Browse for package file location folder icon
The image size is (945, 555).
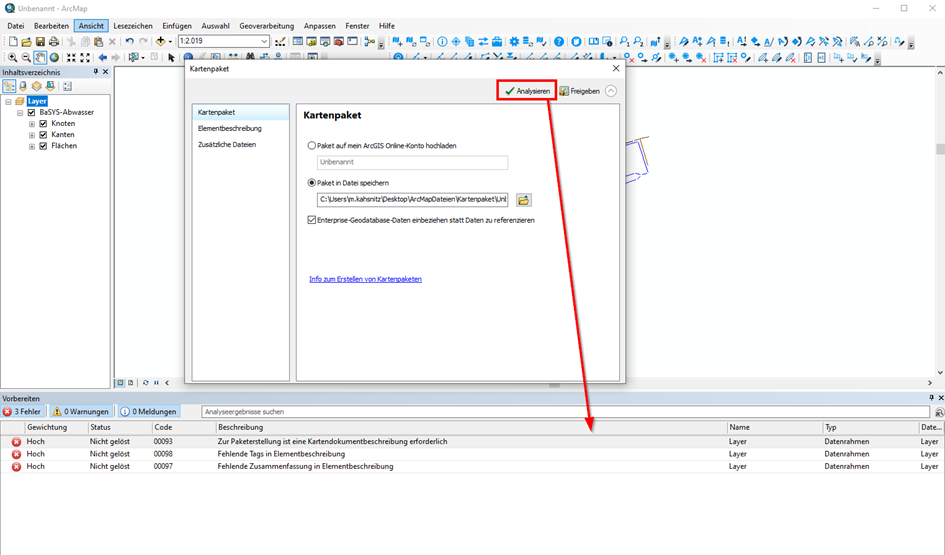(523, 200)
